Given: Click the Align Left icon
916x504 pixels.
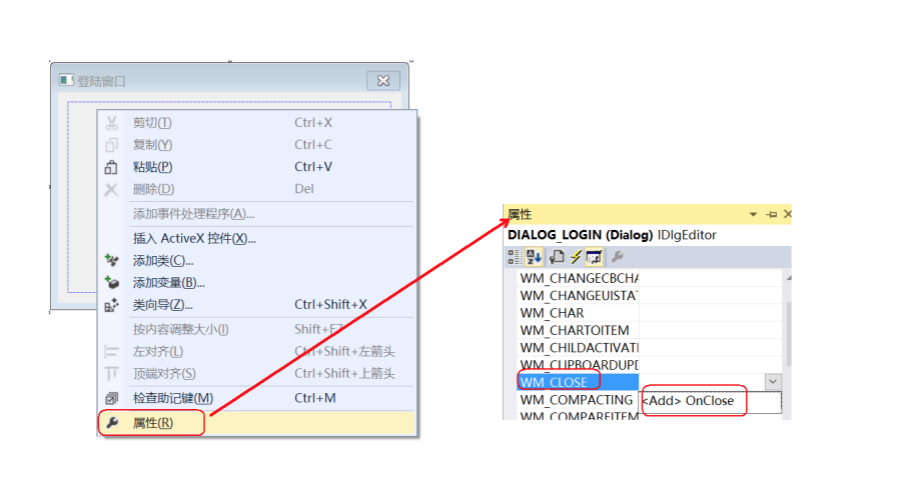Looking at the screenshot, I should pyautogui.click(x=112, y=352).
